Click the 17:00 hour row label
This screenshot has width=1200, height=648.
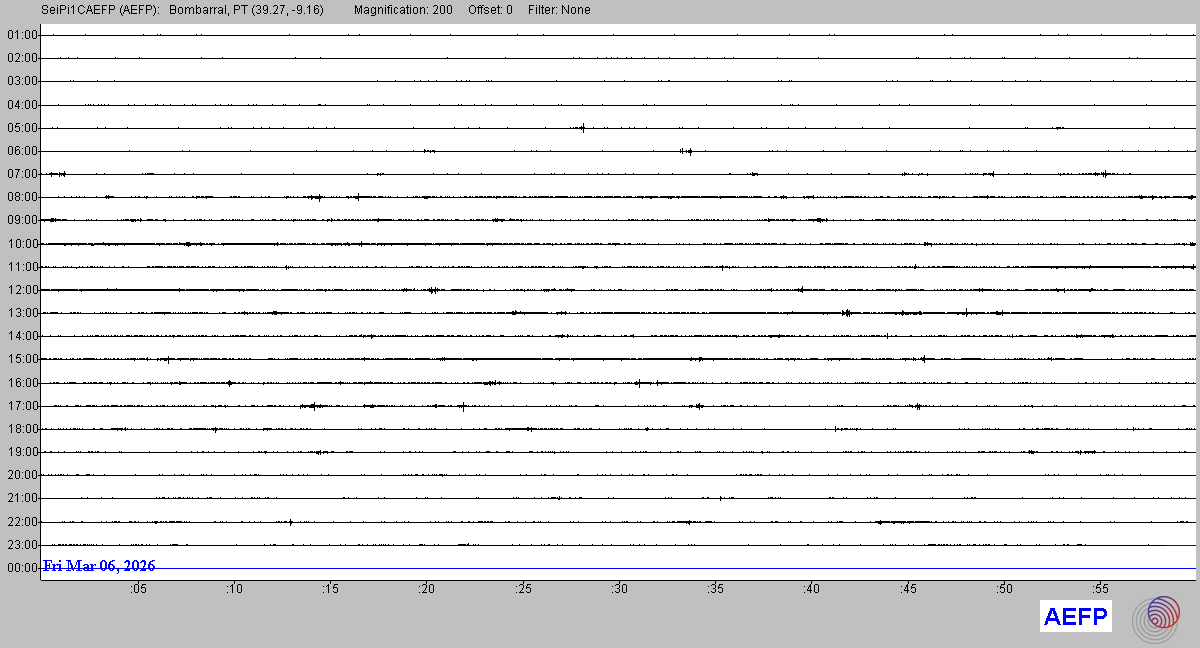[x=21, y=406]
